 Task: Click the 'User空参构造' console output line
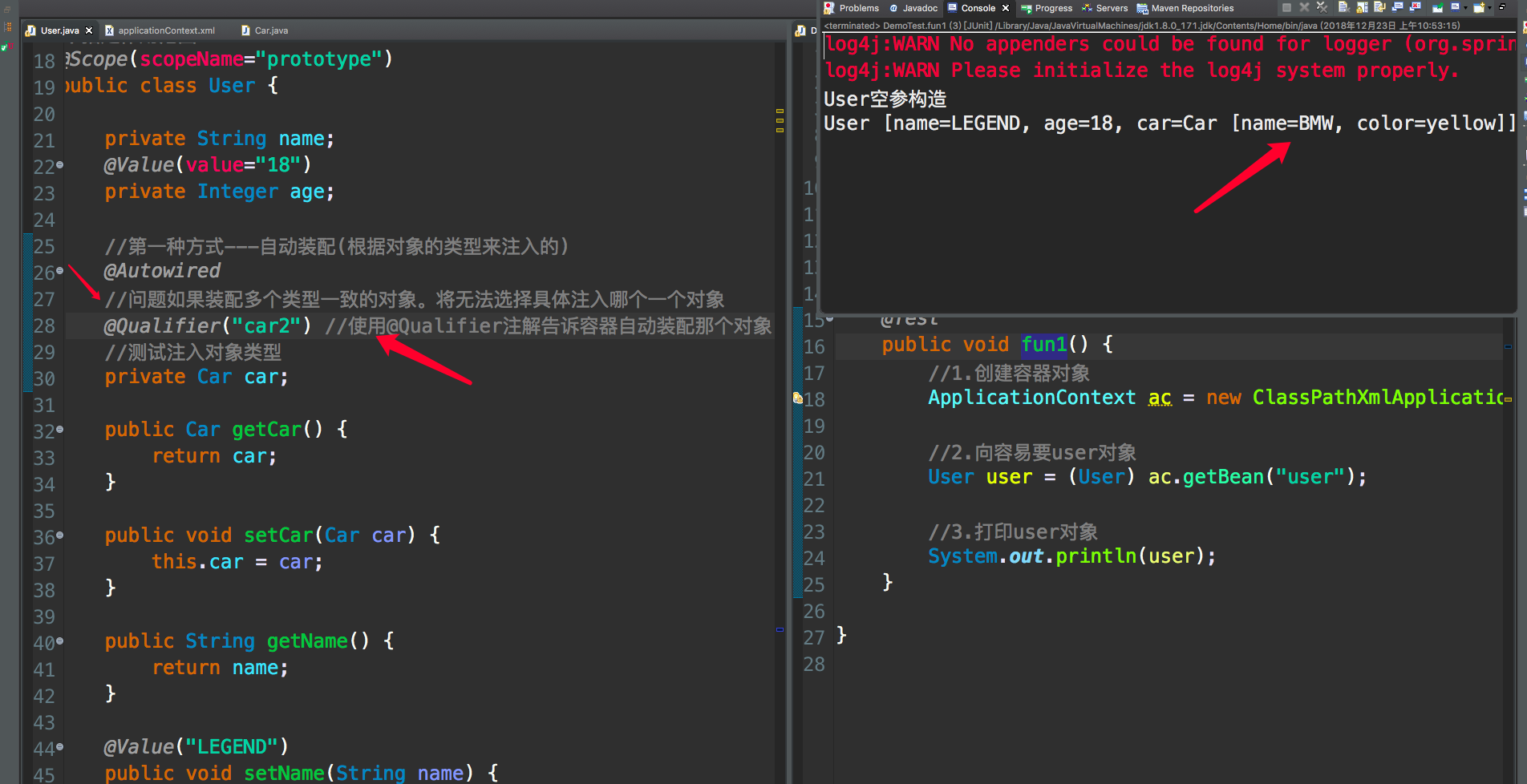[885, 99]
